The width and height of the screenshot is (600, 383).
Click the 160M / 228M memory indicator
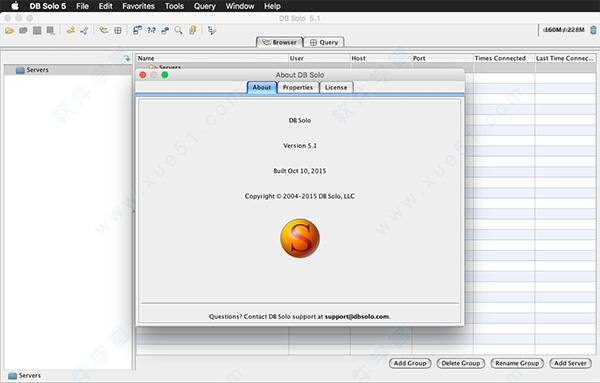(564, 30)
